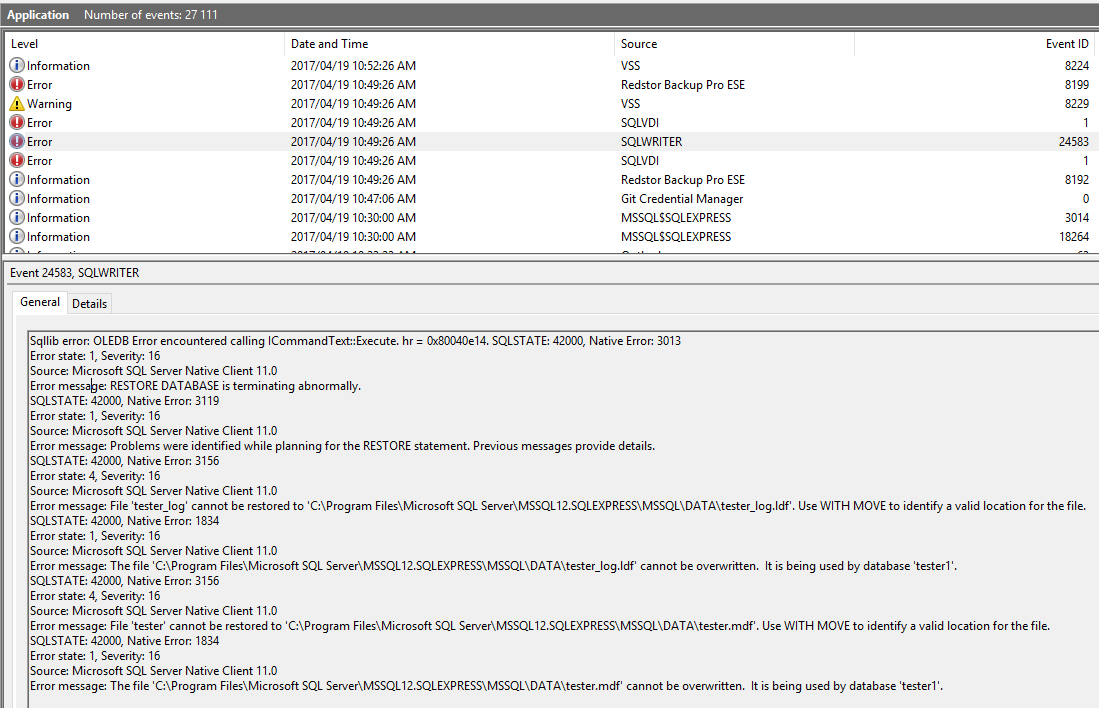Click the Information icon of event 3014 row
Image resolution: width=1099 pixels, height=708 pixels.
click(17, 217)
